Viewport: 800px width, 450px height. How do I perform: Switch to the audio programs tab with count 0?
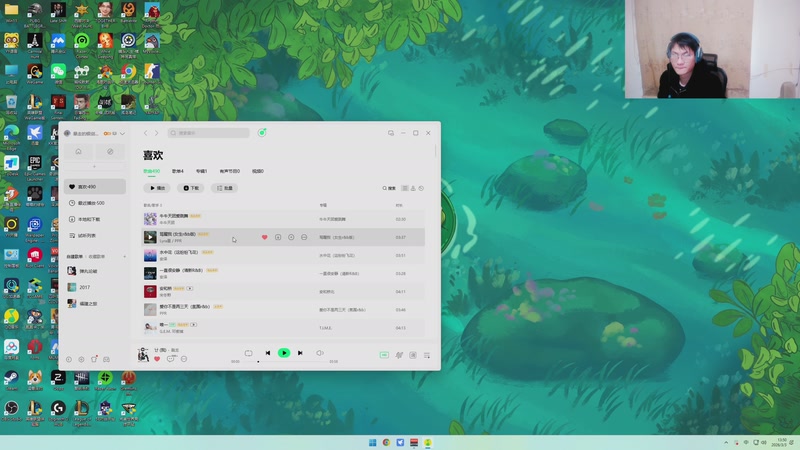(230, 171)
